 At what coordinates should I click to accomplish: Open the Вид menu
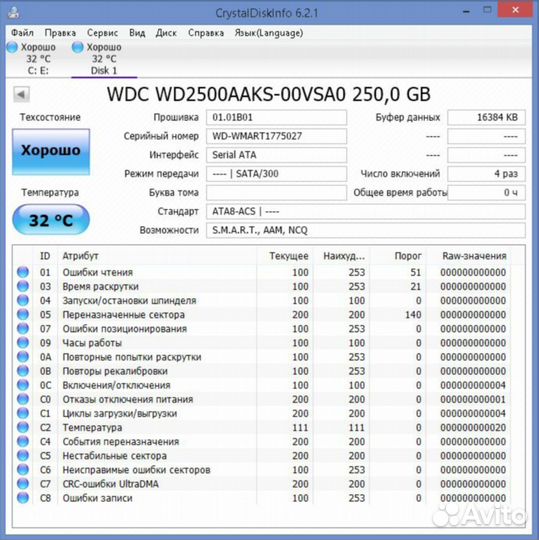pos(137,33)
